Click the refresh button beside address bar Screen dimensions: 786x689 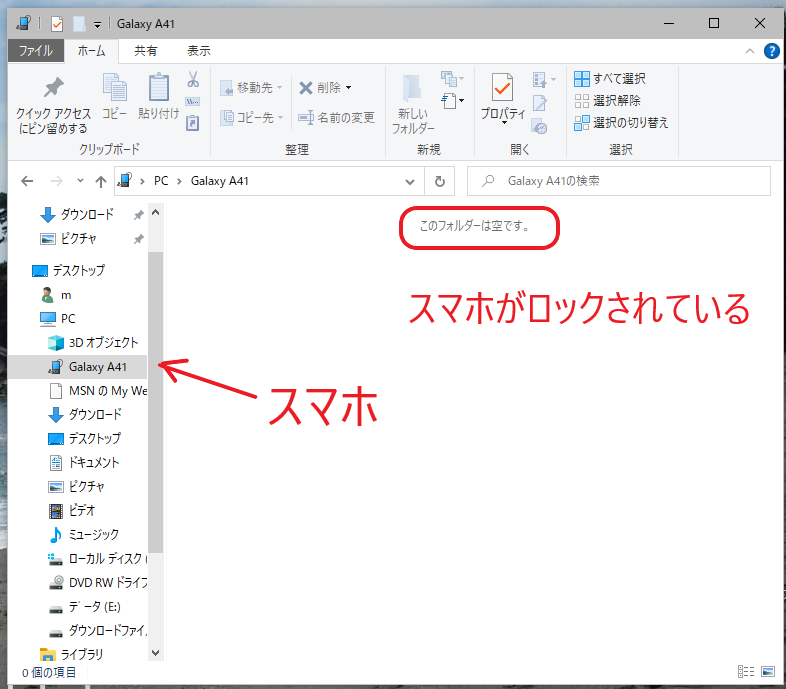pos(440,181)
